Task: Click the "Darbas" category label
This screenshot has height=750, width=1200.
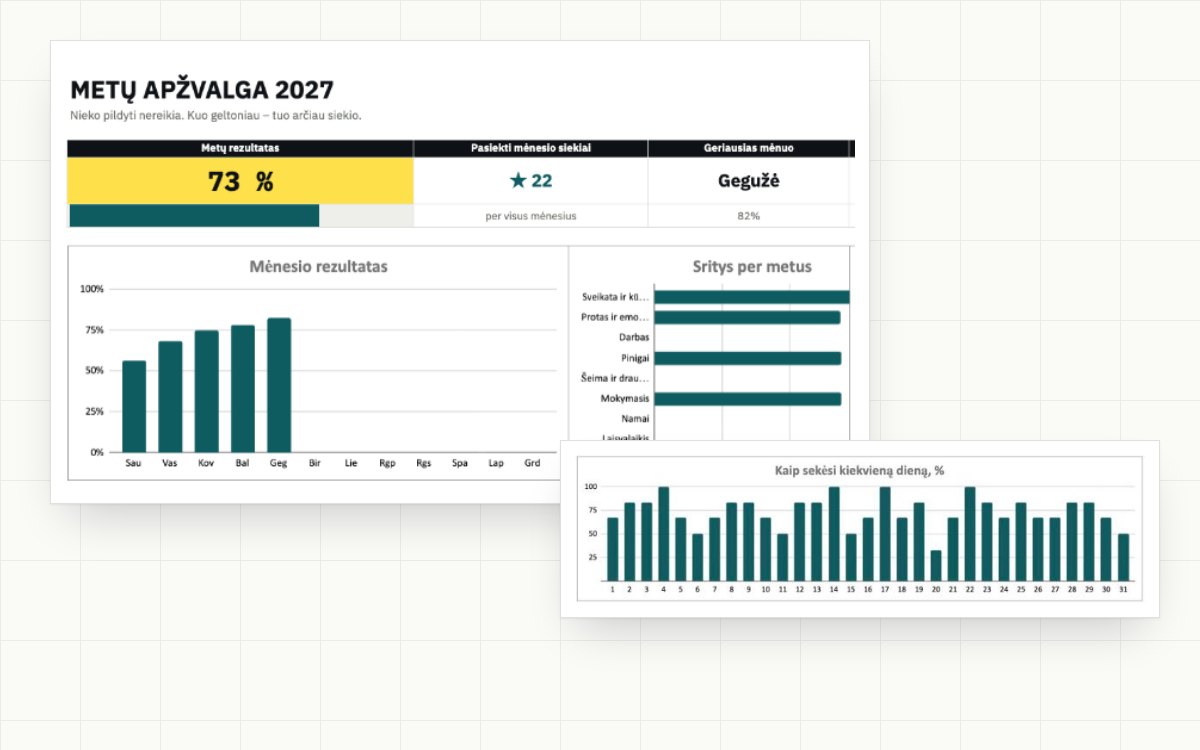Action: (633, 337)
